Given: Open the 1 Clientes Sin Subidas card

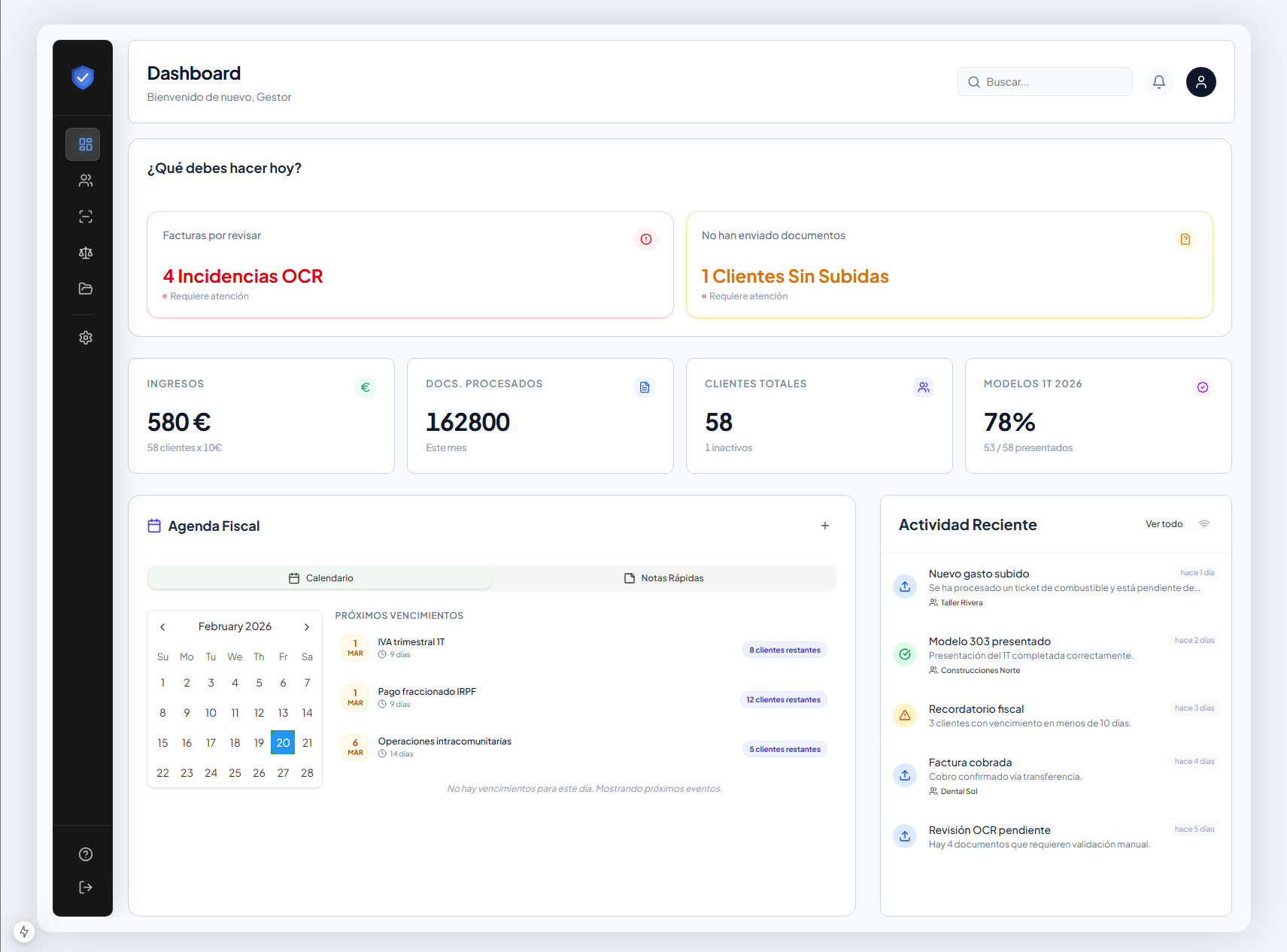Looking at the screenshot, I should [949, 265].
